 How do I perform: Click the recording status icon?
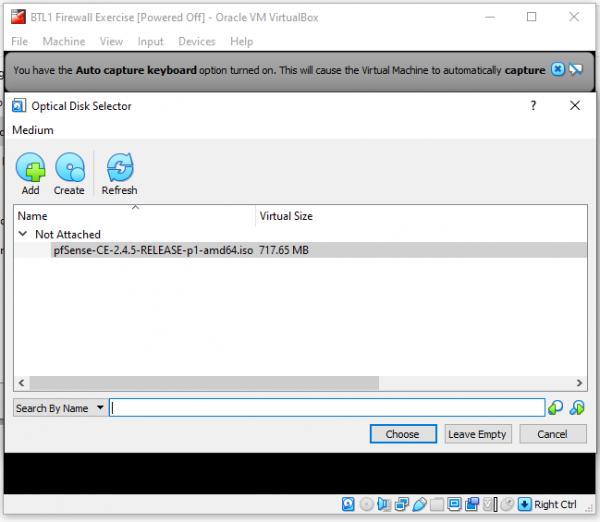pyautogui.click(x=472, y=504)
